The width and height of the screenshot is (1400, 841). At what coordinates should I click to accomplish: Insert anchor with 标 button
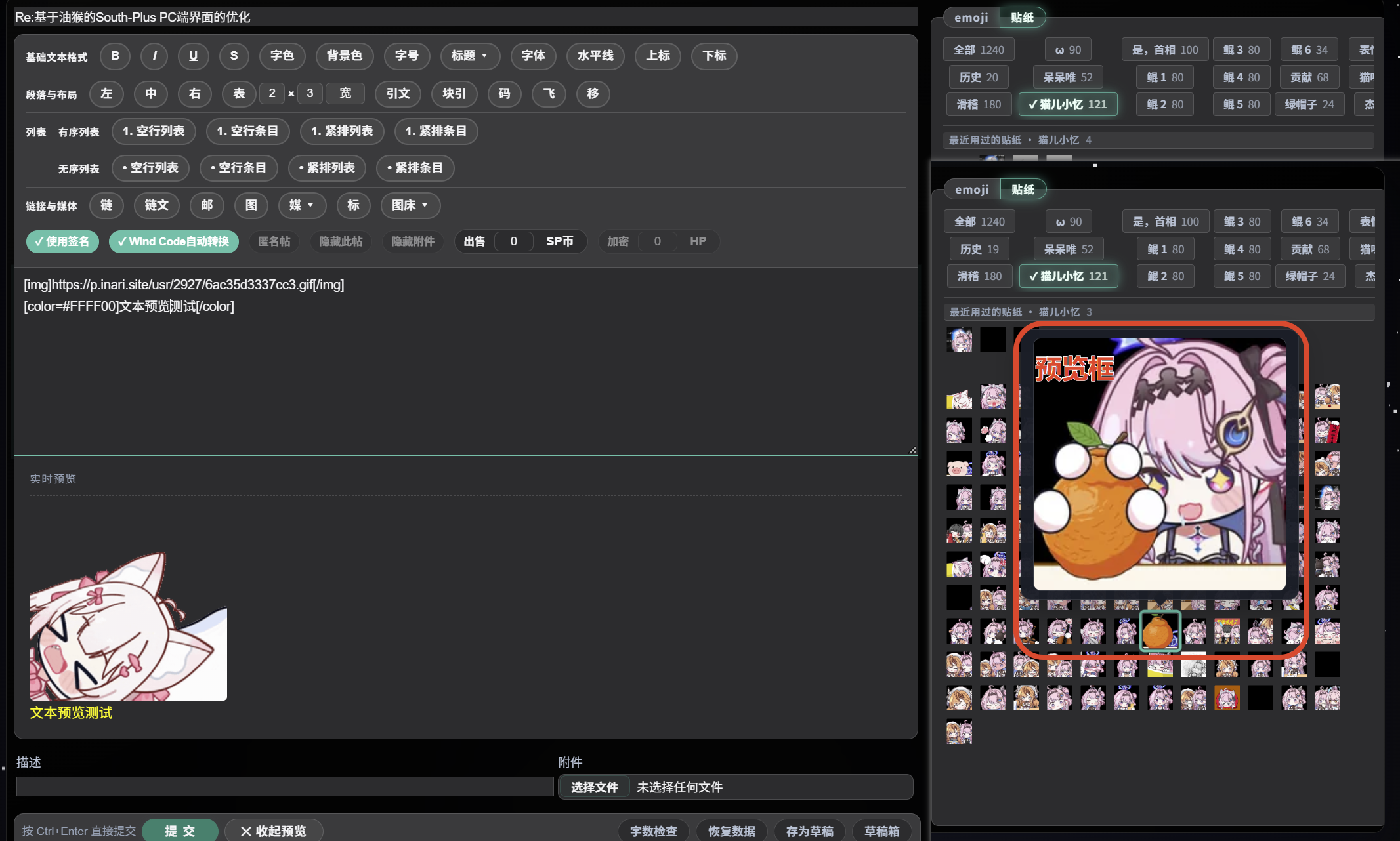click(353, 205)
